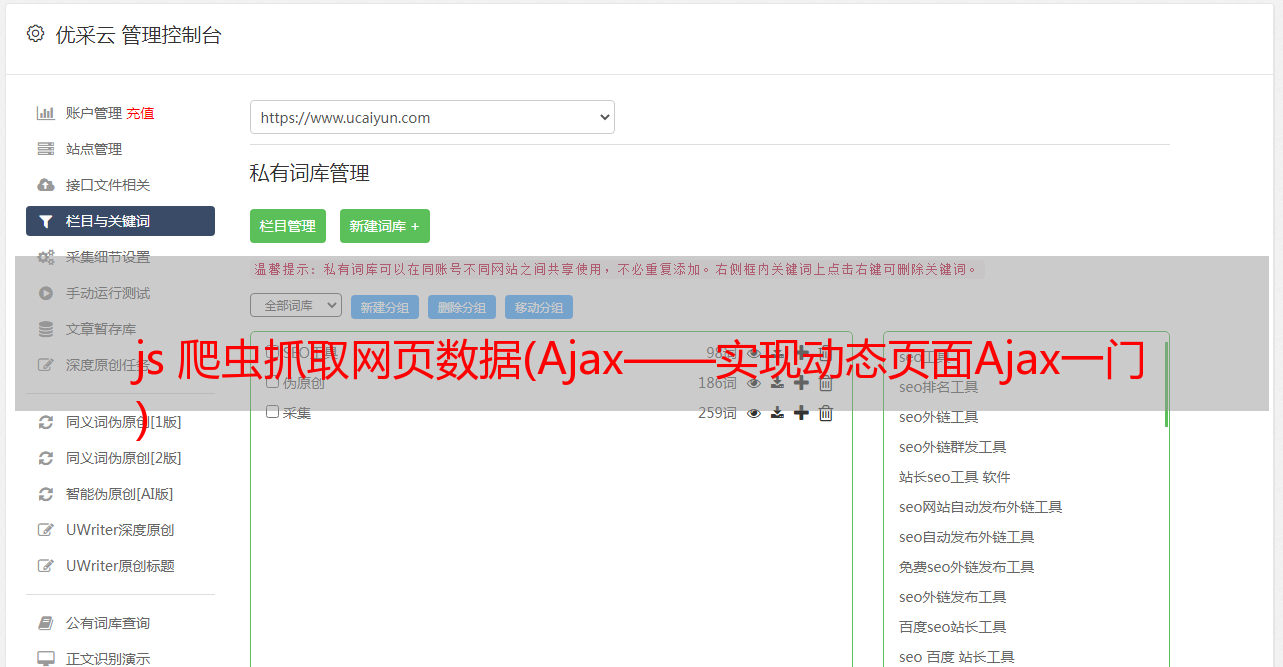Click refresh icon beside 智能伪原创[AI版]
Image resolution: width=1283 pixels, height=667 pixels.
tap(45, 494)
